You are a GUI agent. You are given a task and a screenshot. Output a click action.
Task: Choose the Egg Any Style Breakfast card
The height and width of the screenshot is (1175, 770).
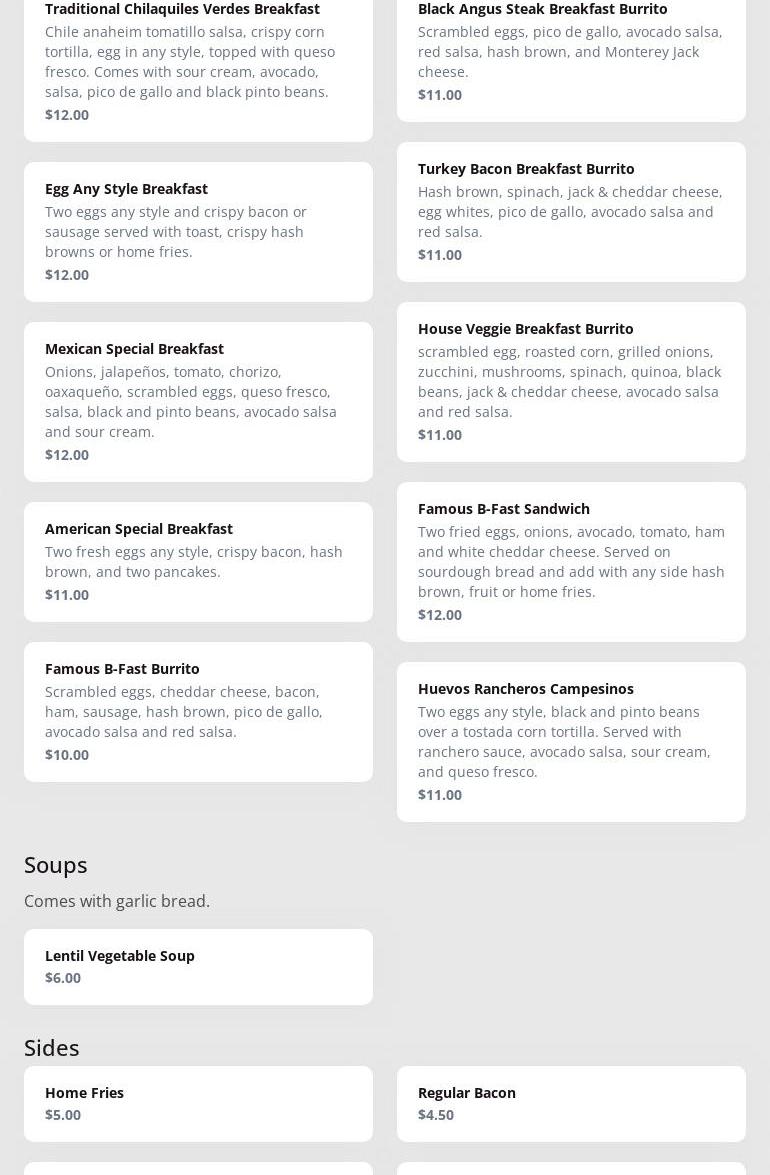[x=198, y=231]
